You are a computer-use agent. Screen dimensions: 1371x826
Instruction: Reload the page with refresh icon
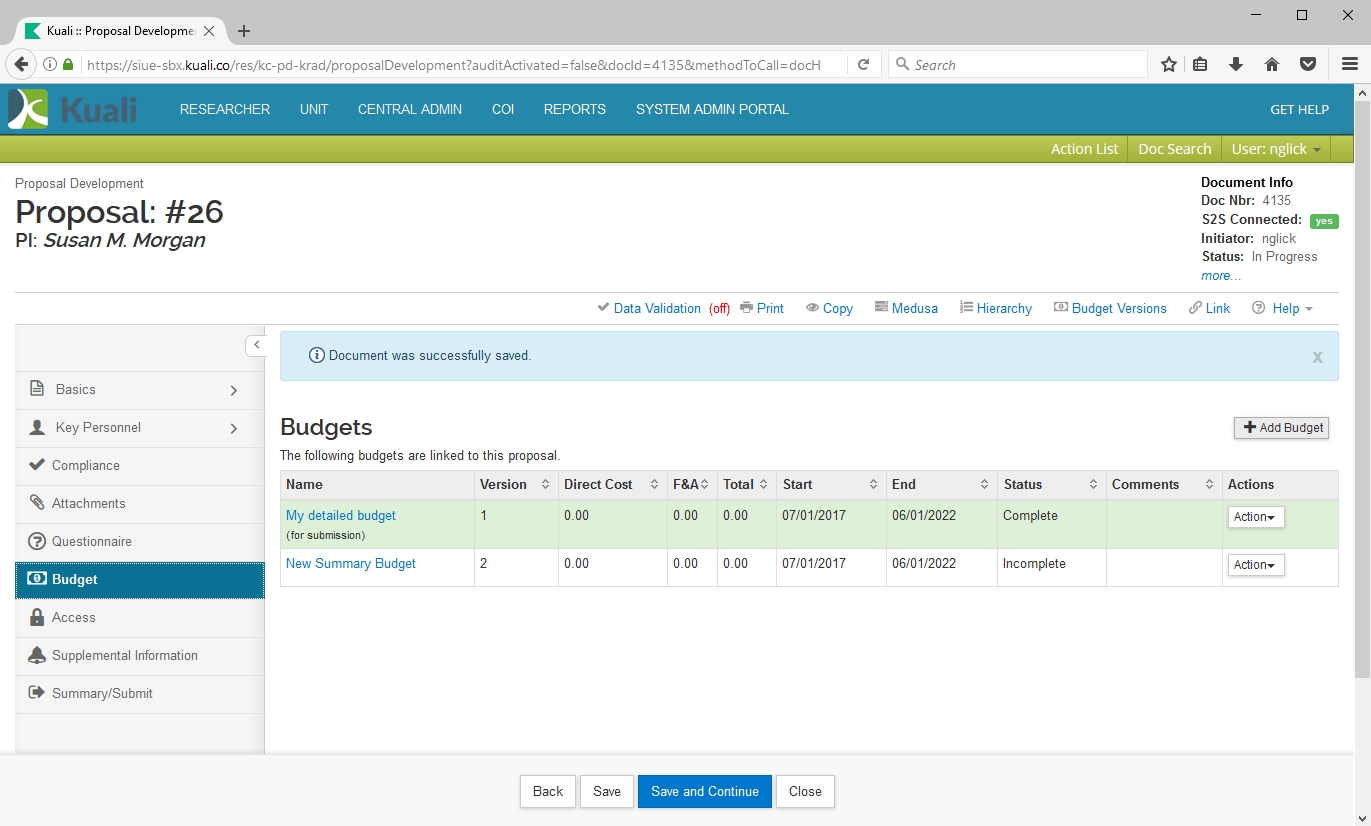[863, 65]
